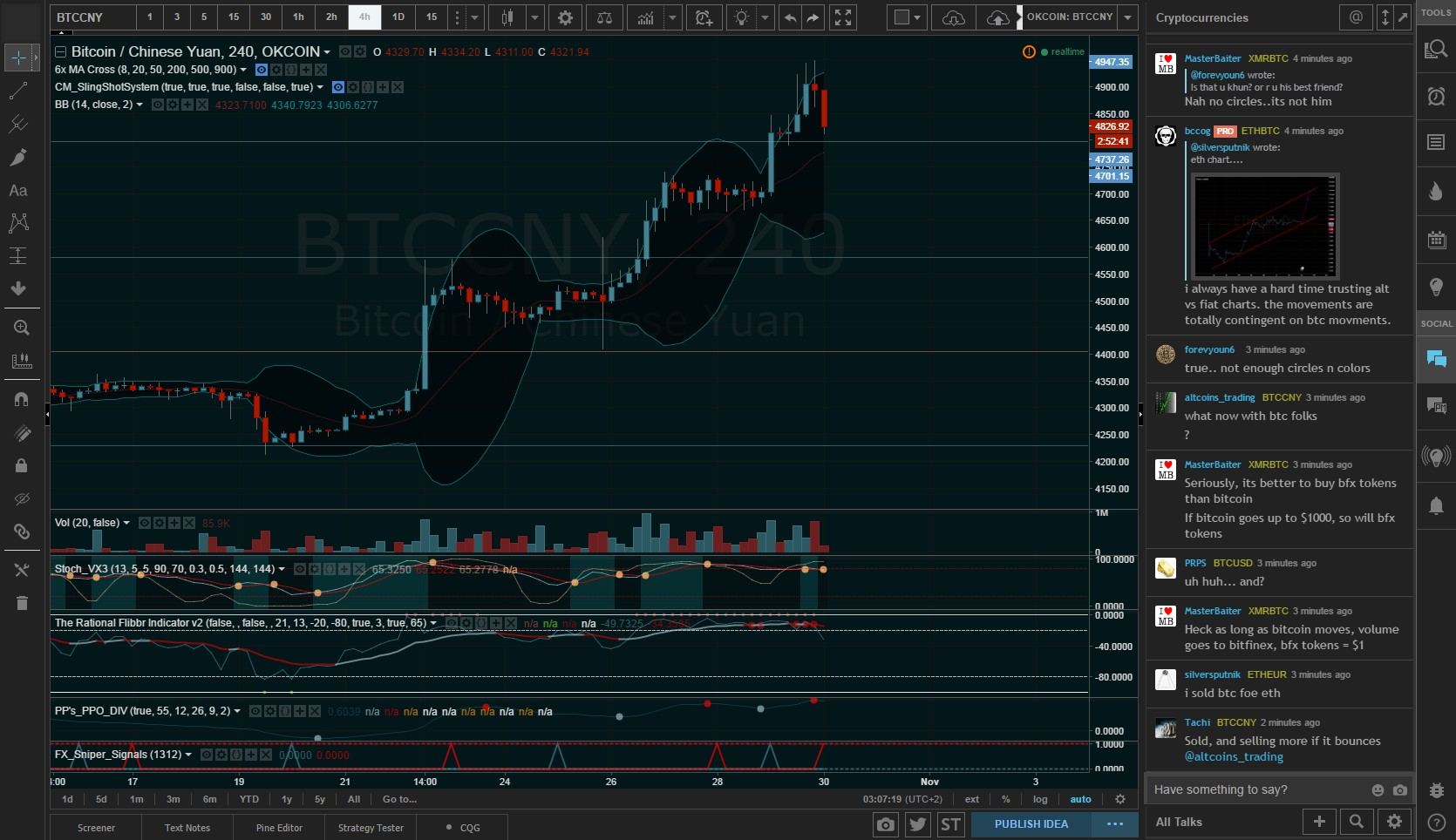
Task: Select the Text annotation tool
Action: coord(19,191)
